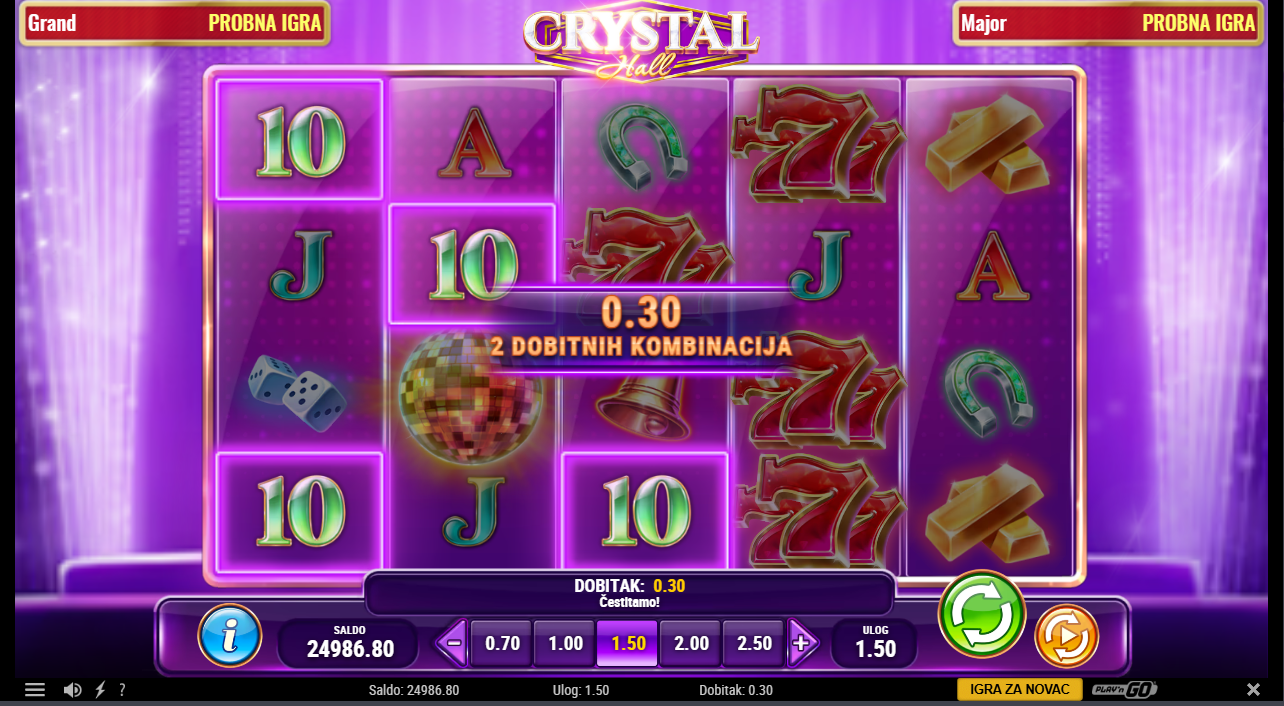
Task: Close the game with X icon
Action: 1253,690
